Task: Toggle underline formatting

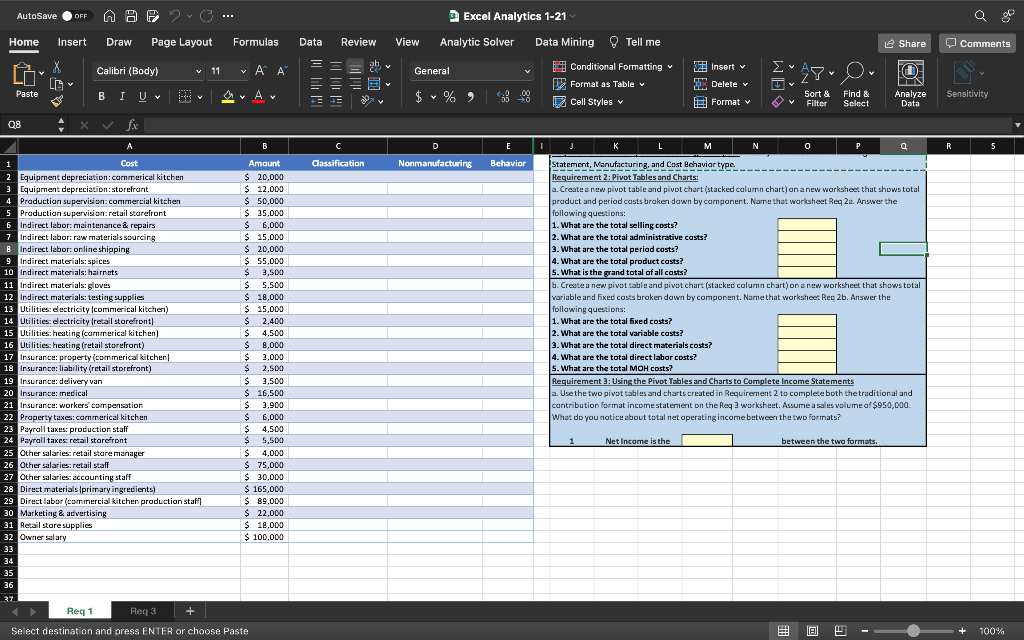Action: pos(142,97)
